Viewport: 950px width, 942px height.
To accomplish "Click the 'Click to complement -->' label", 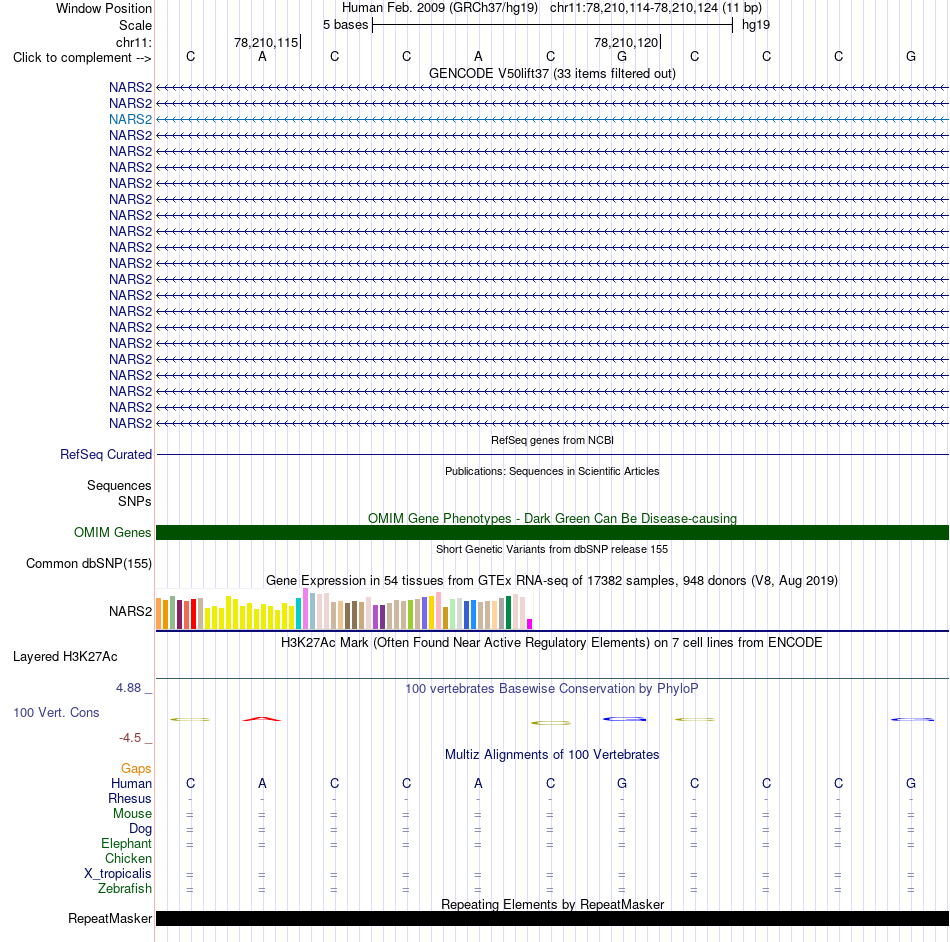I will [x=82, y=58].
